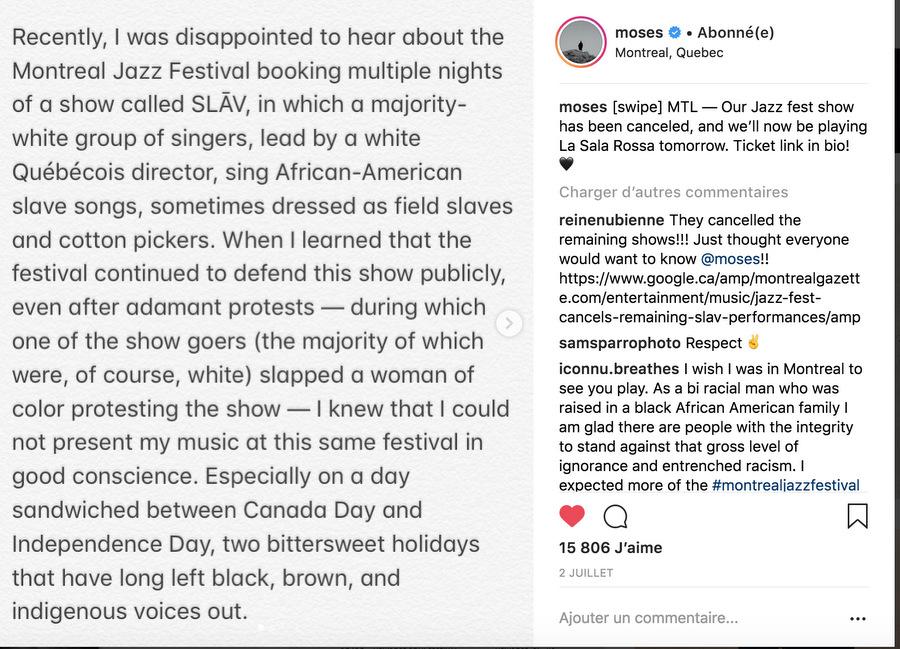Click the moses username in header
Image resolution: width=900 pixels, height=649 pixels.
pyautogui.click(x=638, y=33)
